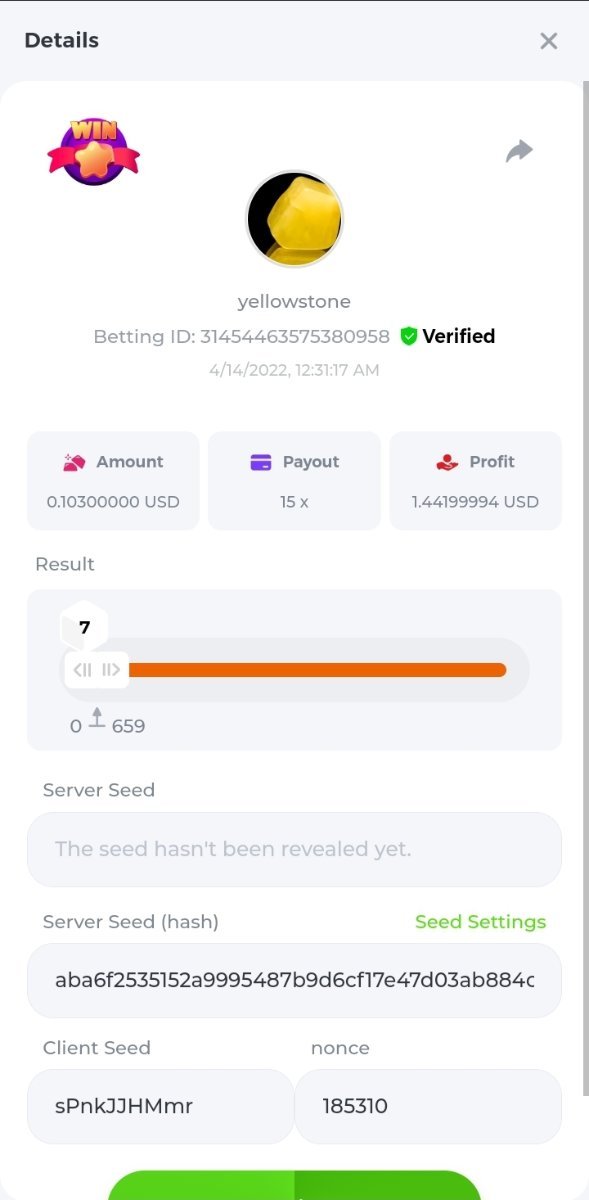Click the green button at bottom
Screen dimensions: 589x1200
click(x=294, y=1186)
